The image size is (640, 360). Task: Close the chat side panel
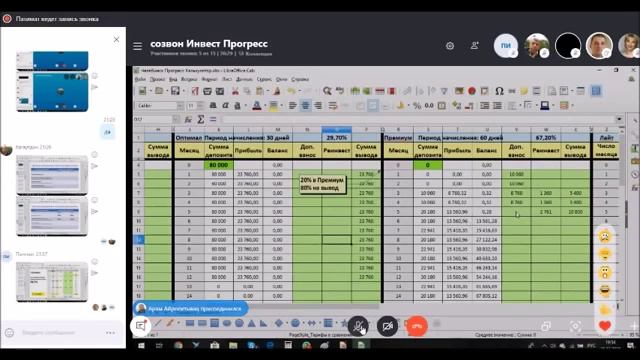click(x=116, y=39)
